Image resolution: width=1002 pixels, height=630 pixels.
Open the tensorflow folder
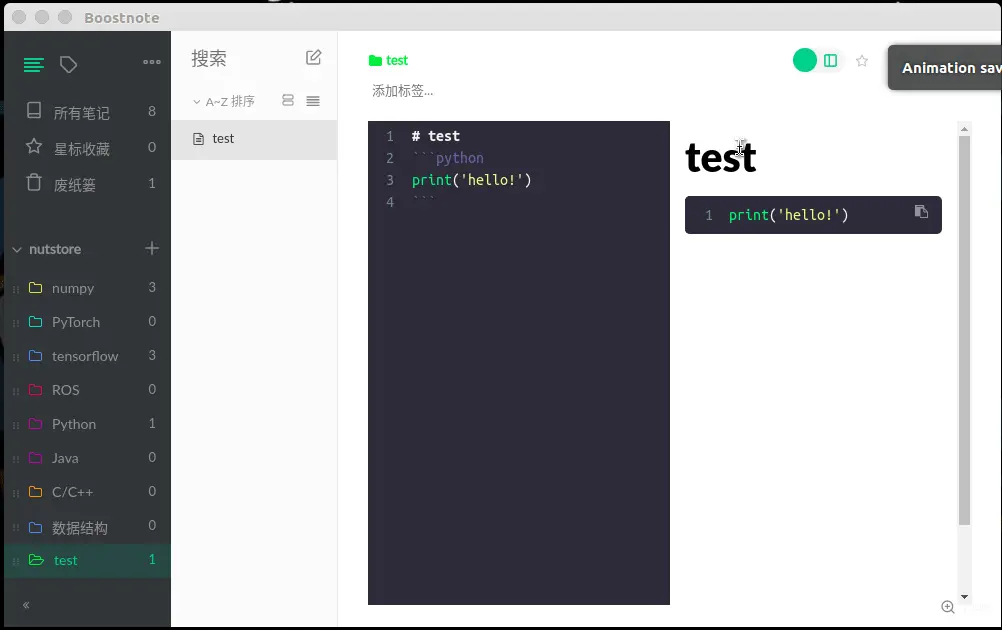coord(88,356)
